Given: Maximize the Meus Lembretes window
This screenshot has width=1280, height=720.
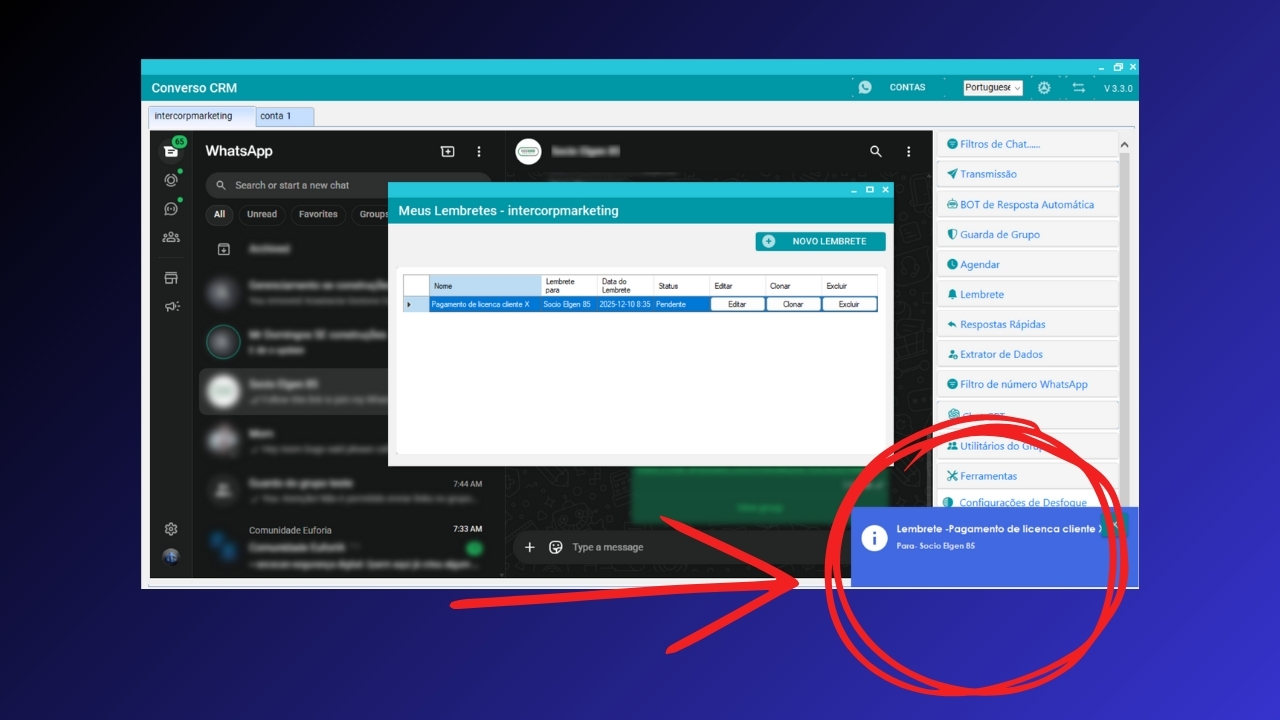Looking at the screenshot, I should pyautogui.click(x=870, y=189).
